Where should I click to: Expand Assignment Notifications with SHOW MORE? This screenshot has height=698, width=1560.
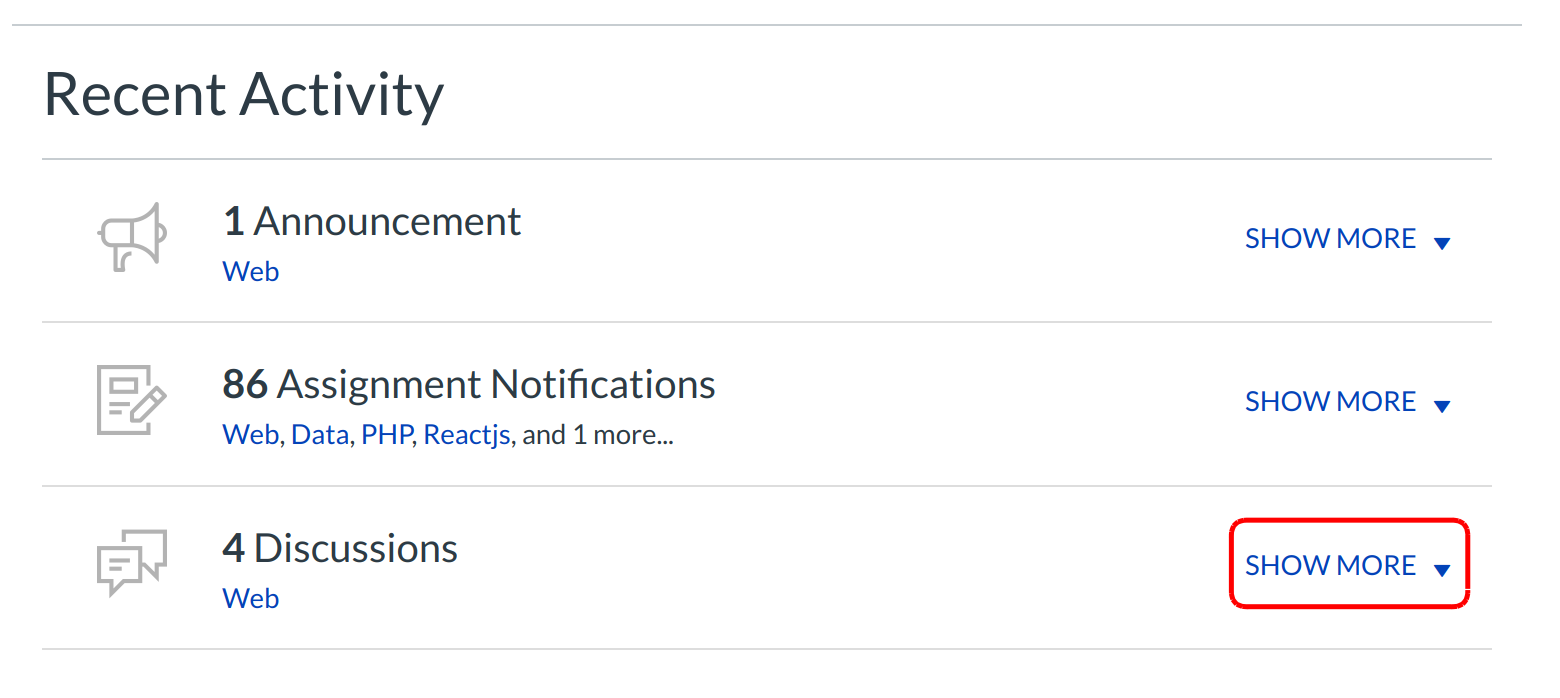(x=1330, y=402)
